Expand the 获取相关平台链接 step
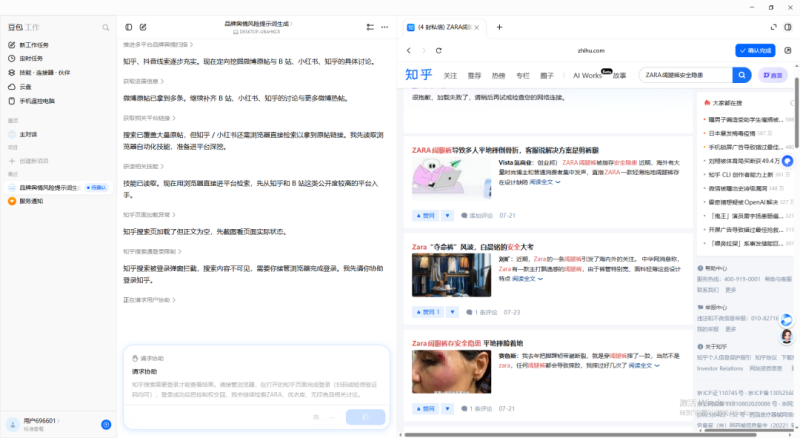The width and height of the screenshot is (800, 438). click(149, 118)
